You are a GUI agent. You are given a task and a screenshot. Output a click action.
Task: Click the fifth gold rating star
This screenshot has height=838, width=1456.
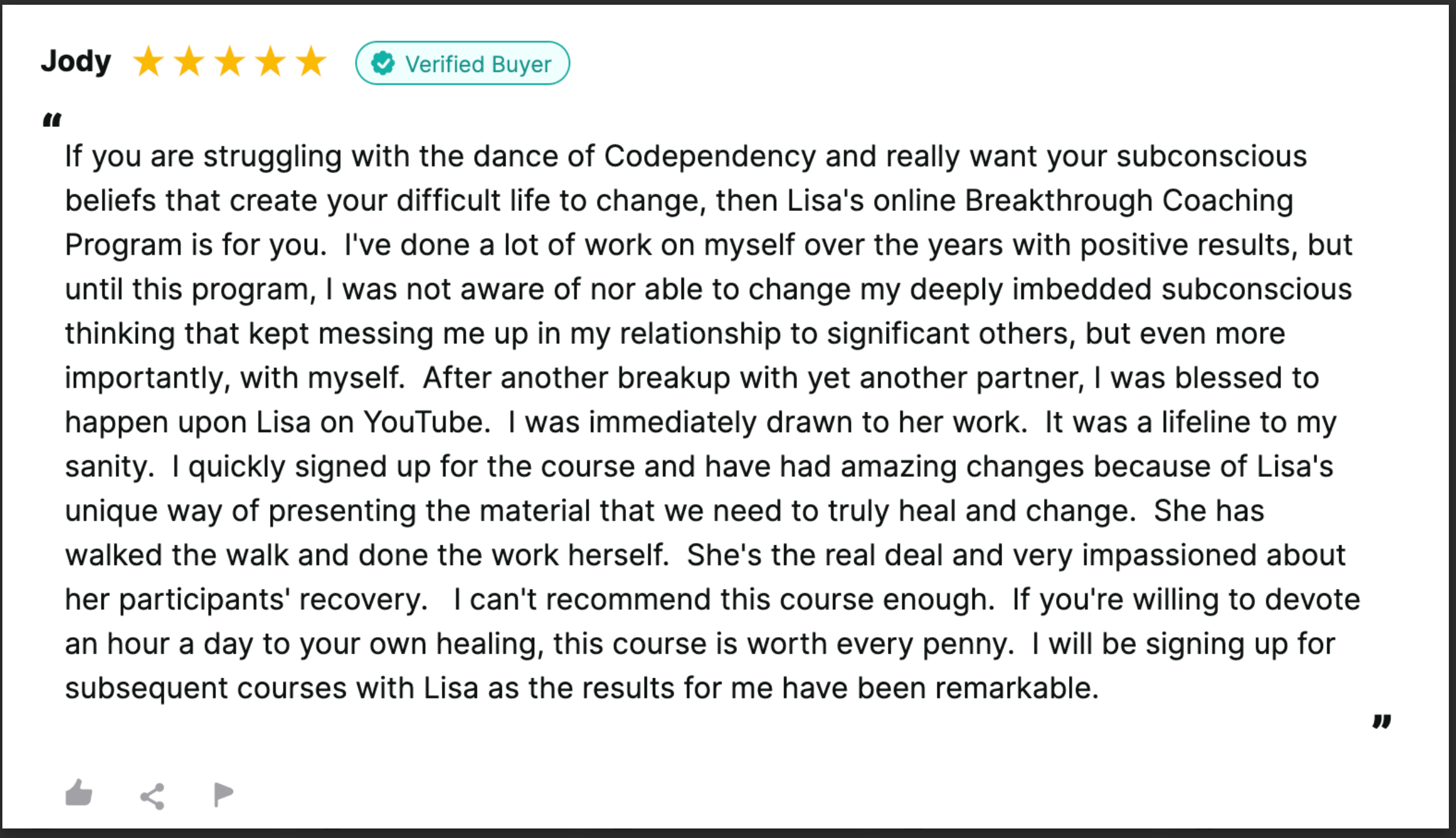coord(311,62)
